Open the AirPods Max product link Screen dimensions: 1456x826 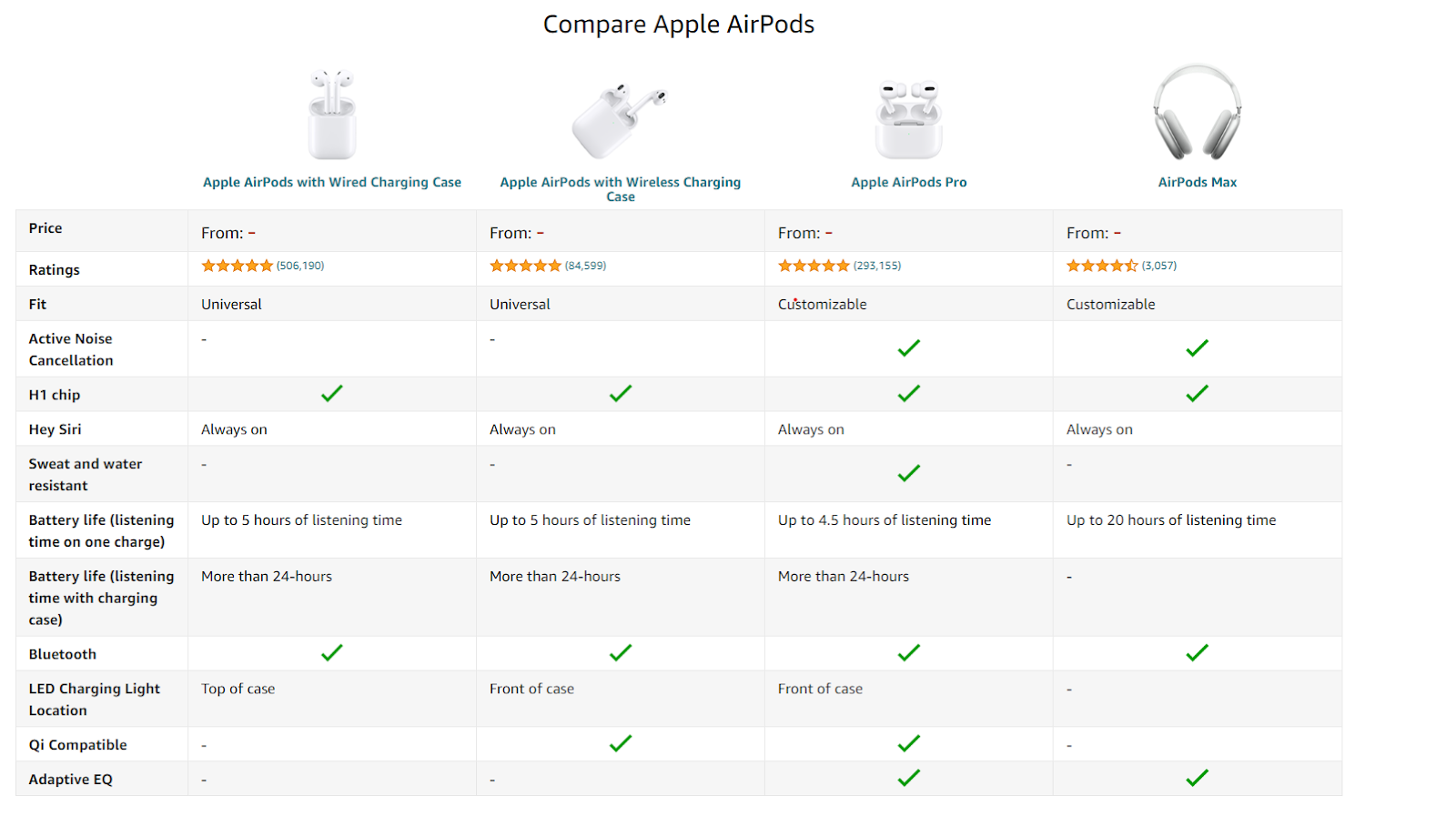click(1197, 181)
